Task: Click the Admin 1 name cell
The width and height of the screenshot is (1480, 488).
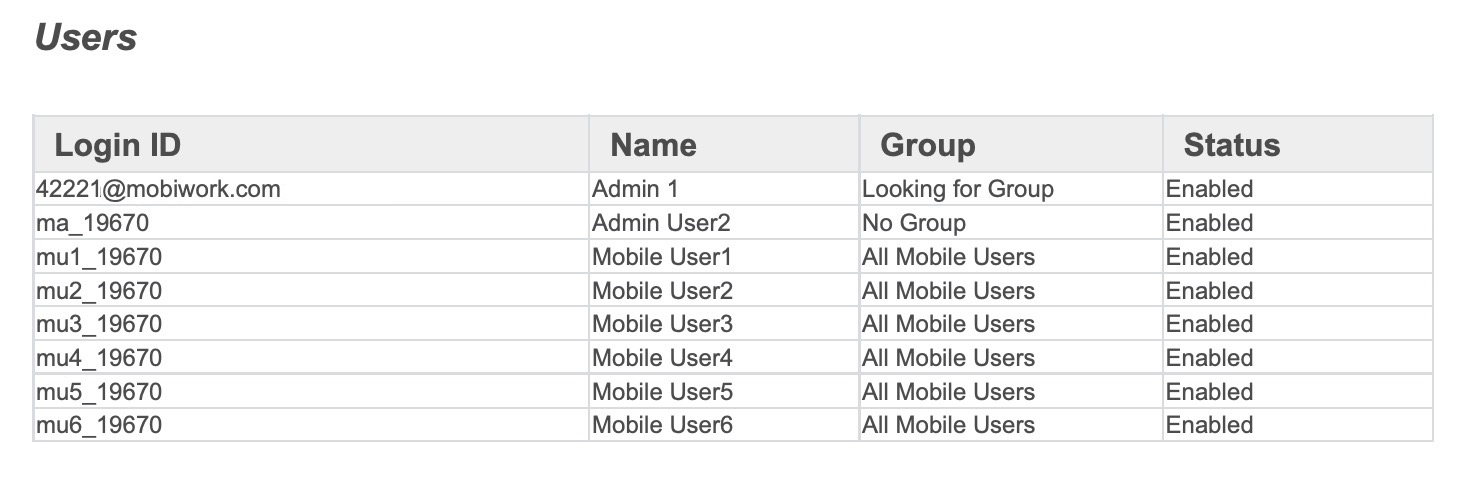Action: (x=635, y=189)
